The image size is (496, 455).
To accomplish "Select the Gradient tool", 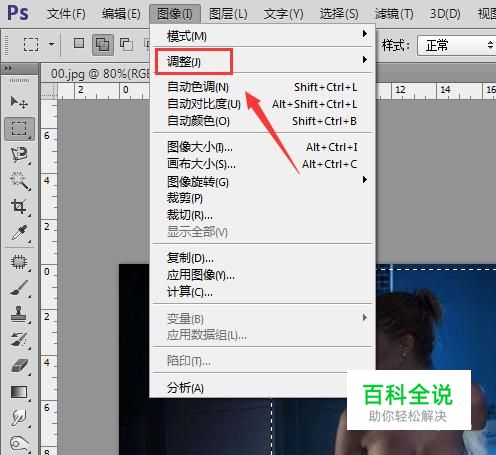I will (x=19, y=392).
